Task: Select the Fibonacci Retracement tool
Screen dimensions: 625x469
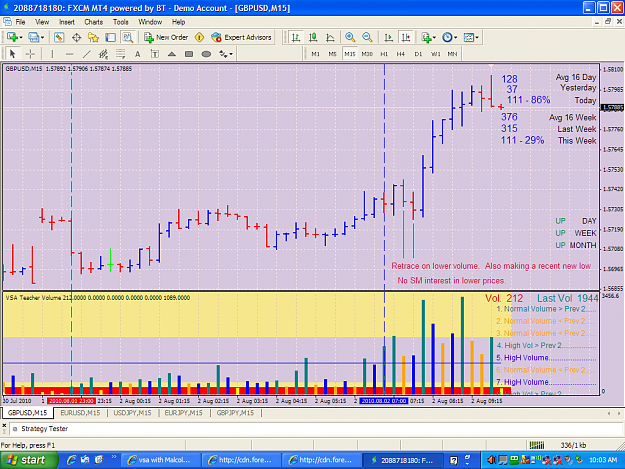Action: point(120,54)
